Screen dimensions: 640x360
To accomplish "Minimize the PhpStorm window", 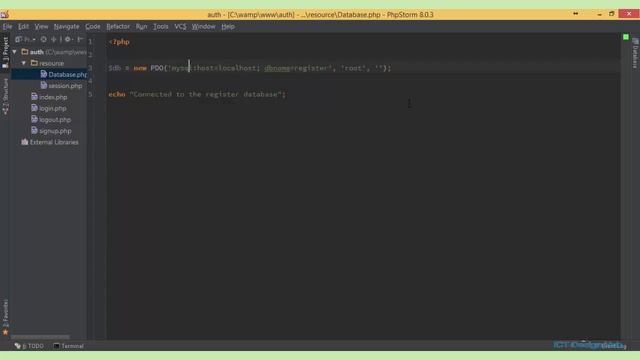I will [x=599, y=14].
